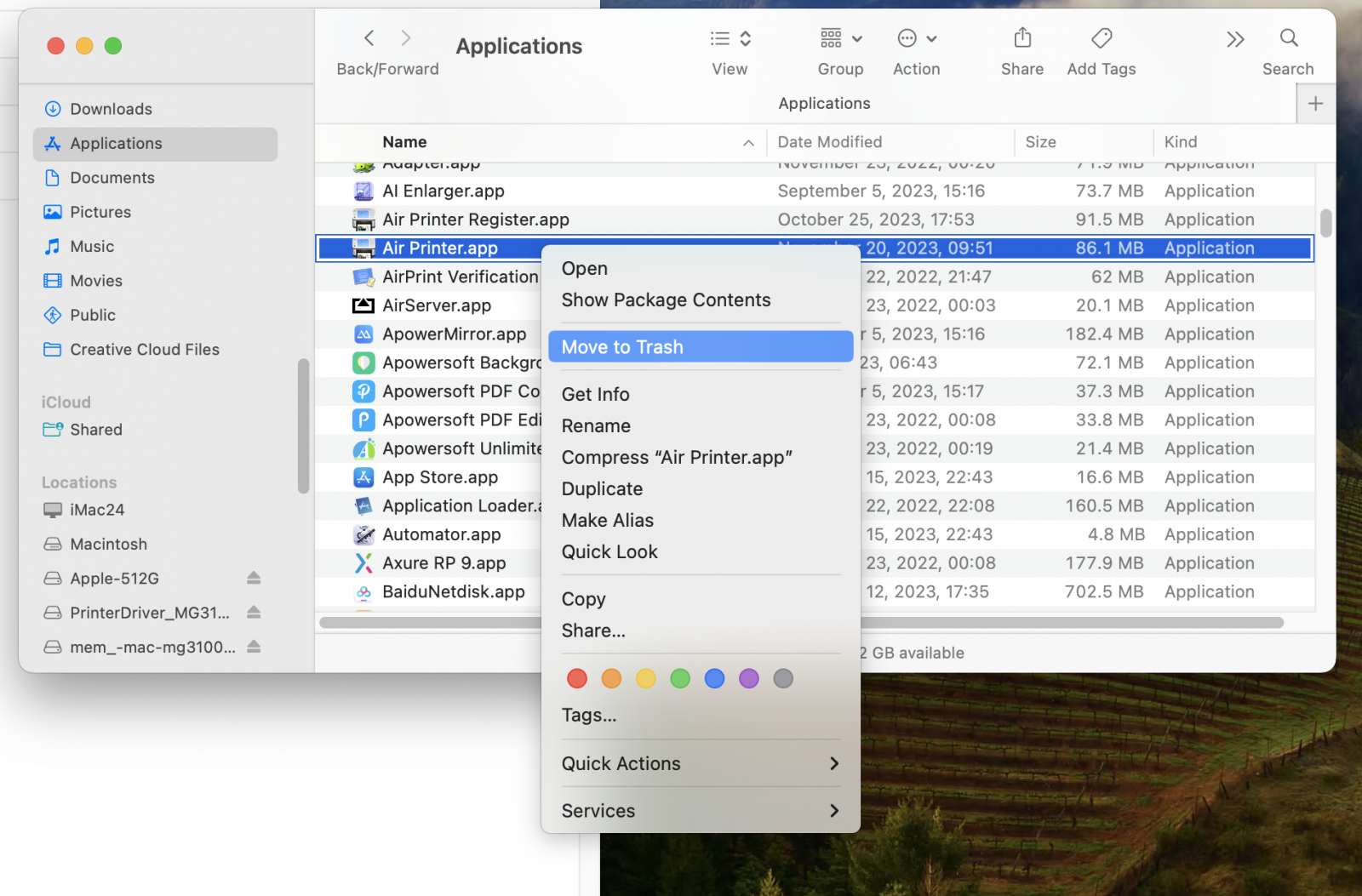Select AI Enlarger.app icon
The width and height of the screenshot is (1362, 896).
pyautogui.click(x=363, y=191)
